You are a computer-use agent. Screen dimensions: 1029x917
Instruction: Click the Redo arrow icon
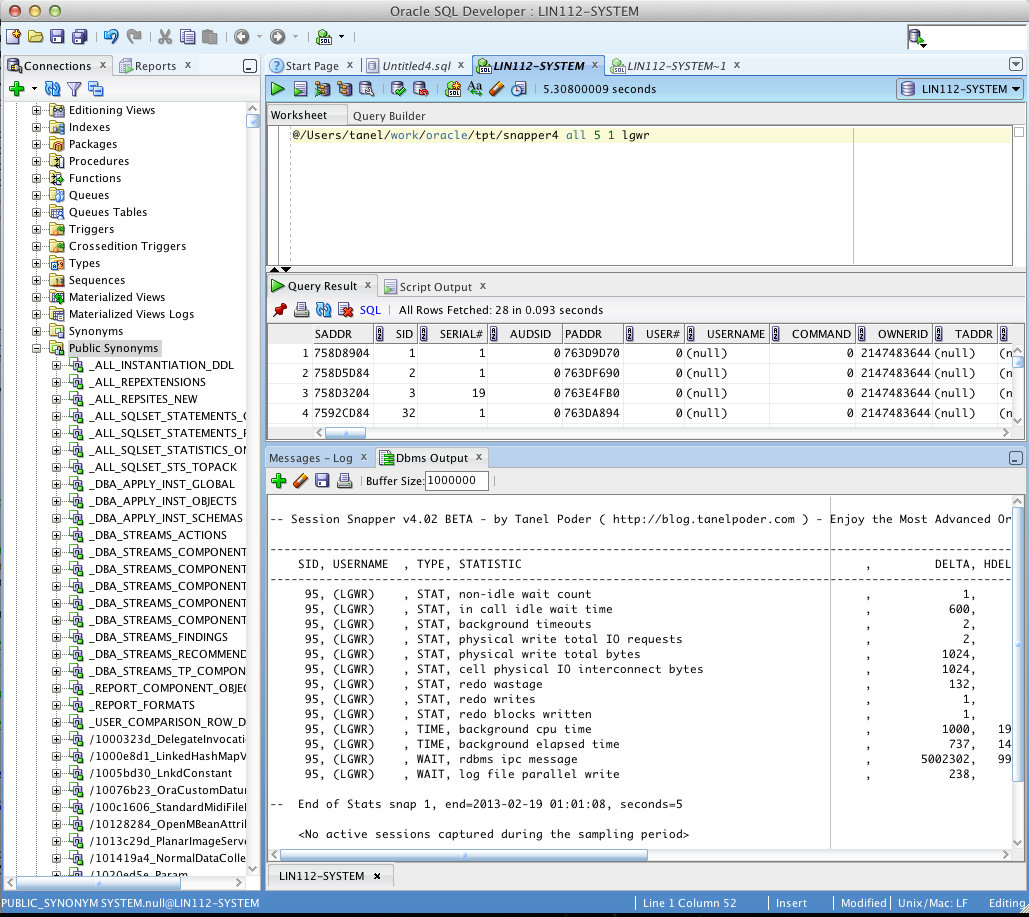click(134, 37)
